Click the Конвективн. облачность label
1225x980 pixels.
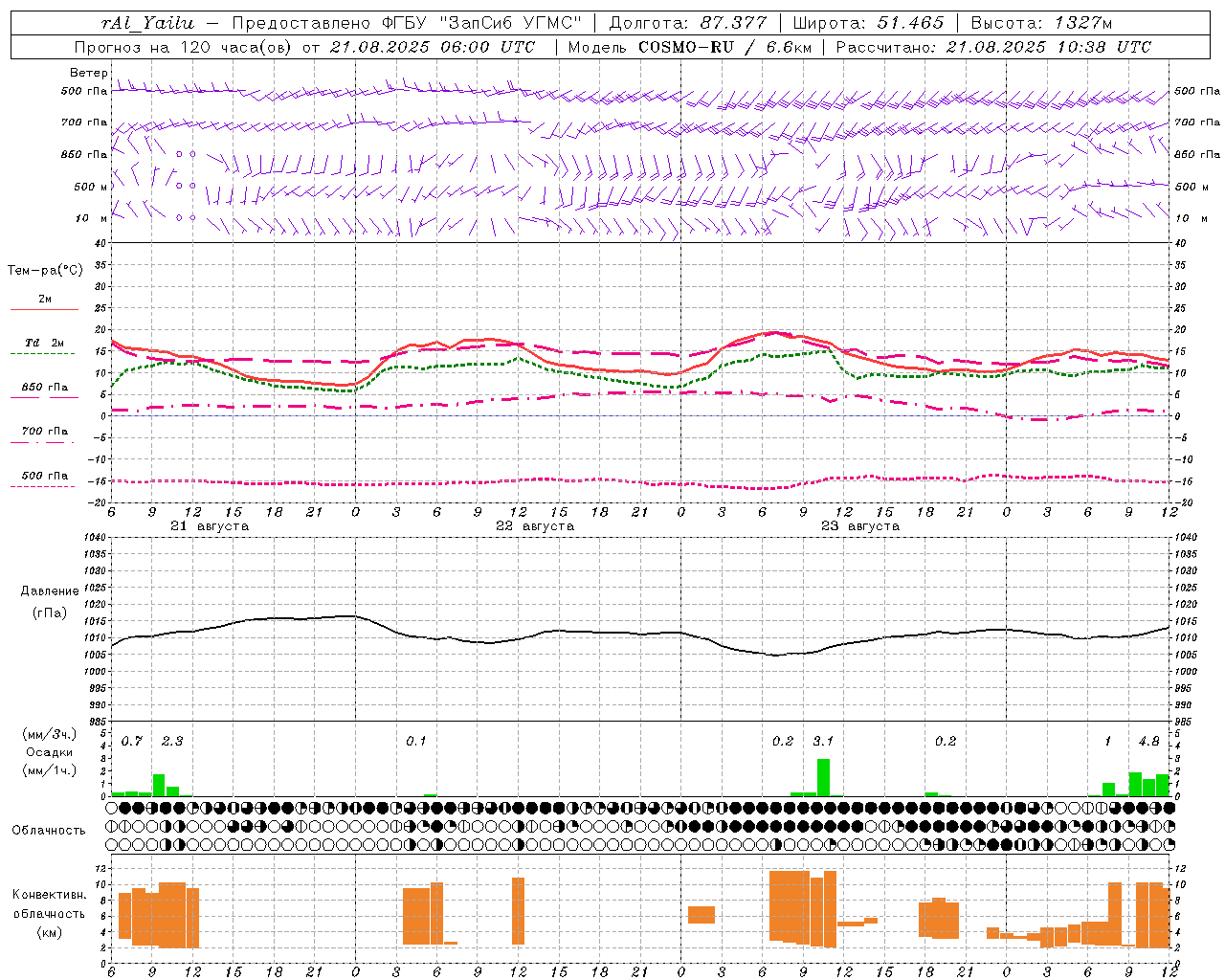pos(49,904)
